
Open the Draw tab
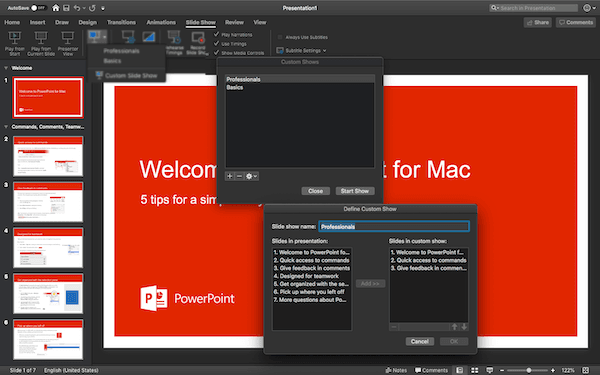(x=62, y=22)
